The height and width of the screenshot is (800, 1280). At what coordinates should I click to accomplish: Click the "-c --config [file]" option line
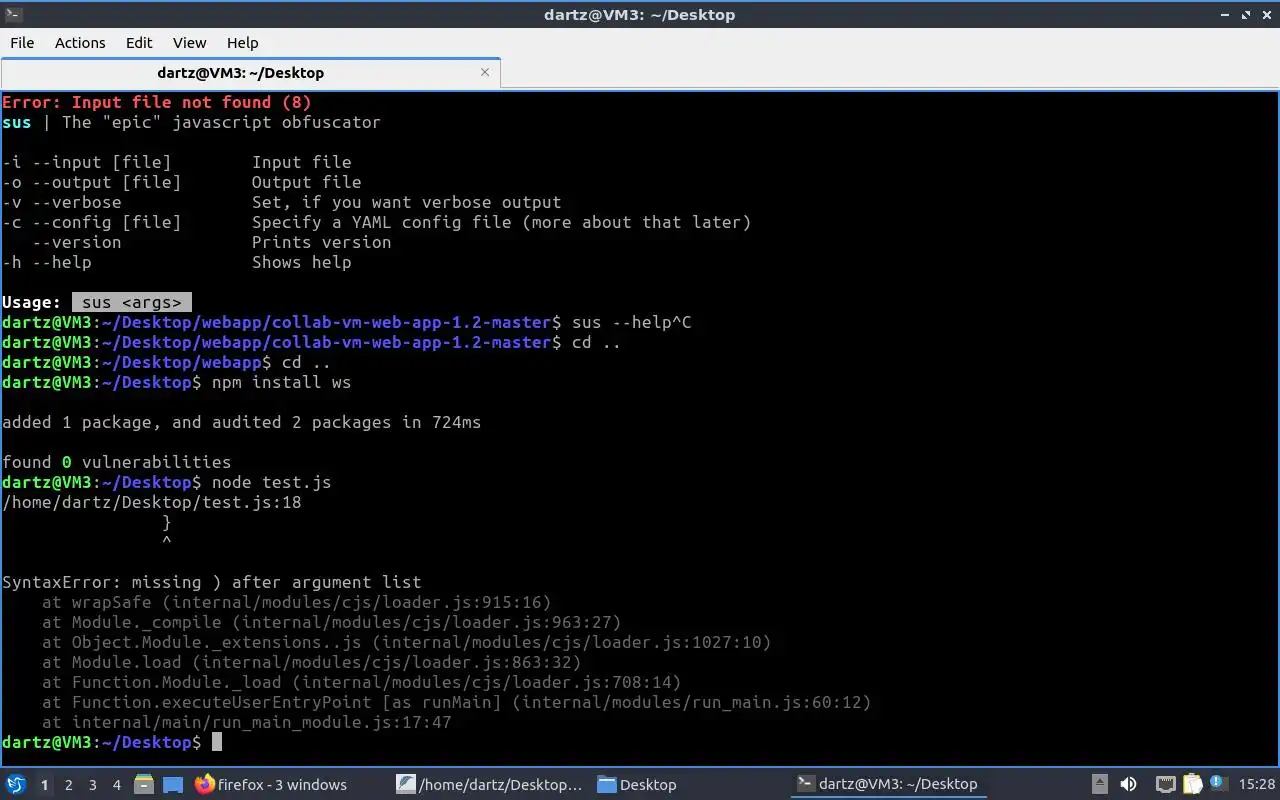(x=376, y=222)
